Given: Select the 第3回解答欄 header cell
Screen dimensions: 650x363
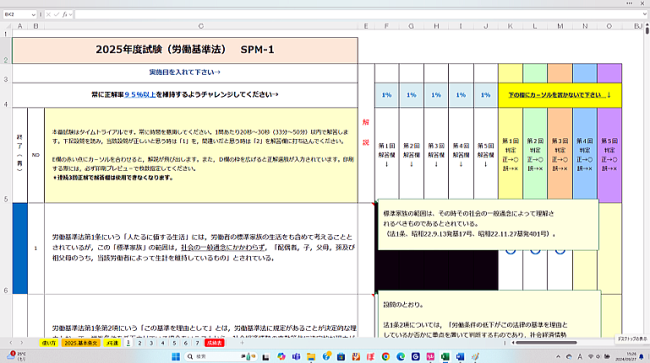Looking at the screenshot, I should tap(436, 155).
